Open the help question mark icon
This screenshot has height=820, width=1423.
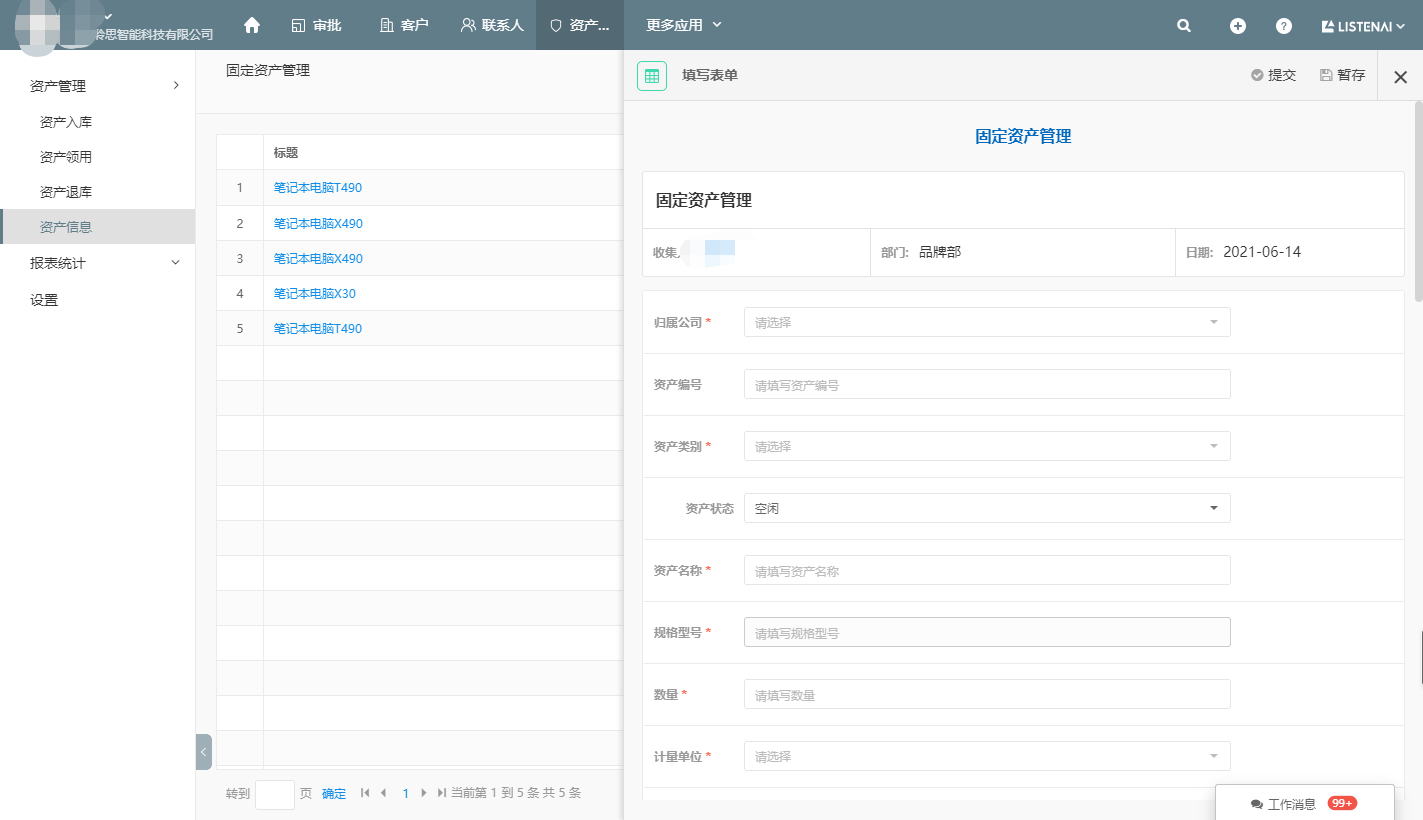pos(1284,26)
